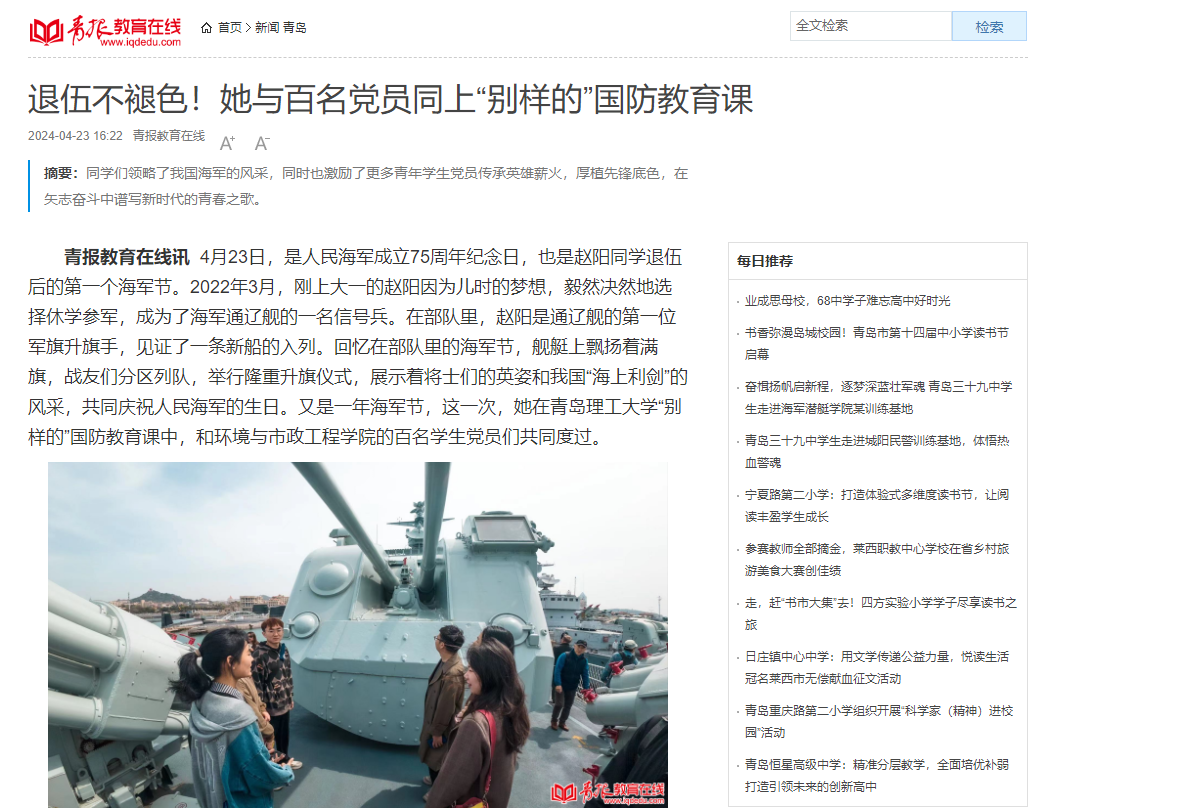1178x810 pixels.
Task: Open the 日庄镇中心中学 recommended article
Action: tap(877, 667)
